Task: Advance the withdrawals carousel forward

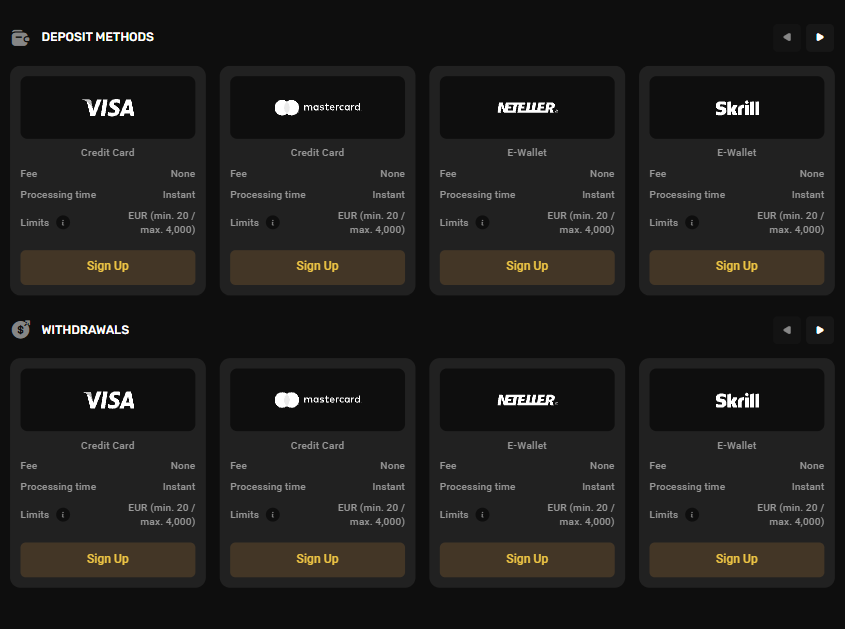Action: point(819,330)
